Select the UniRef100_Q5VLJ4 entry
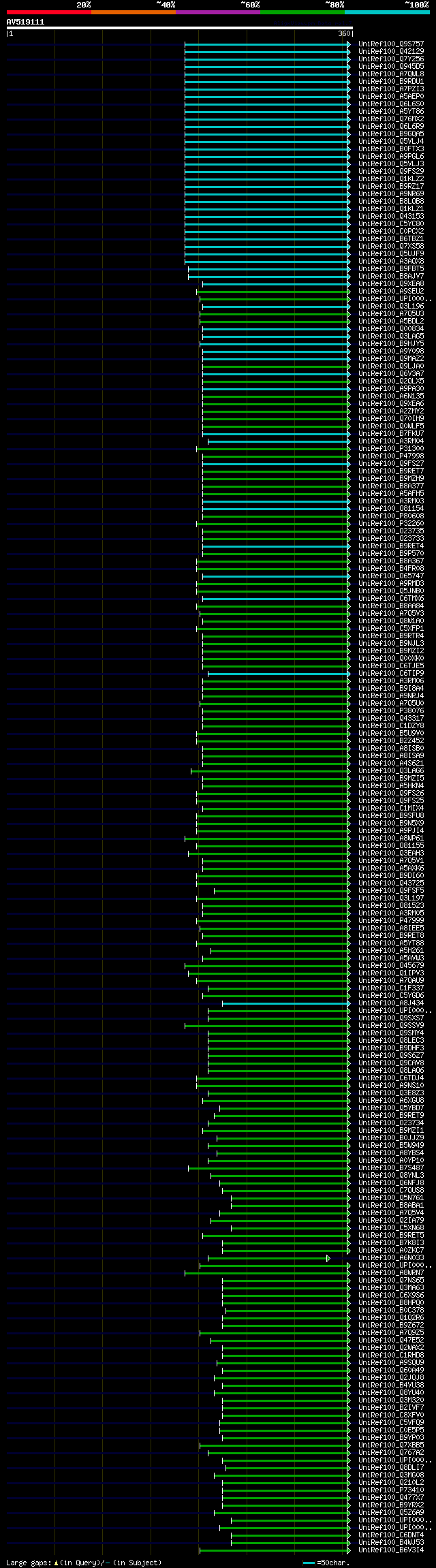This screenshot has width=436, height=1568. point(391,141)
